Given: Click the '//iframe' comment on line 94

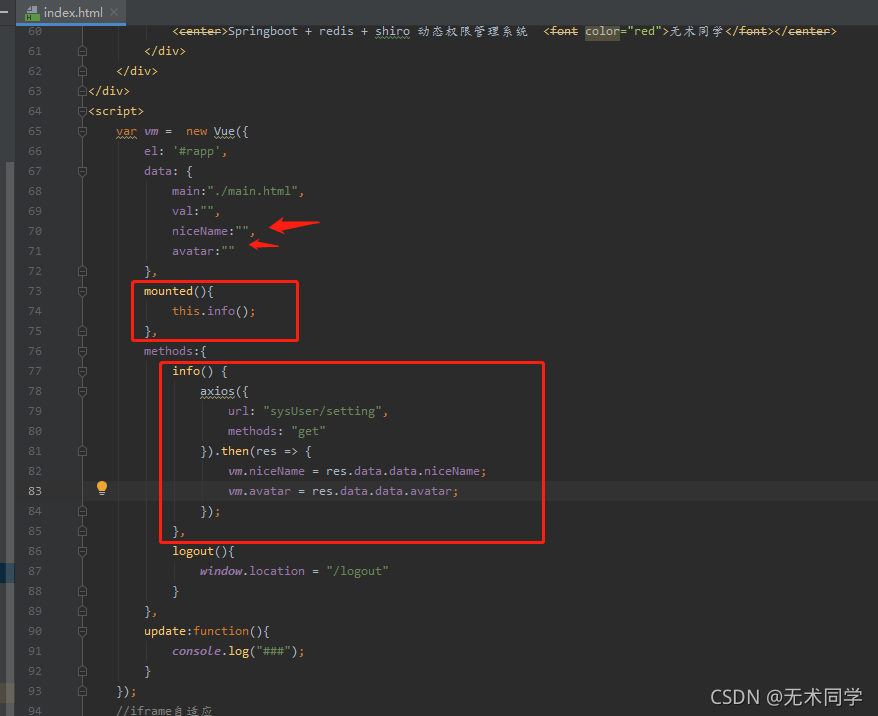Looking at the screenshot, I should click(164, 711).
